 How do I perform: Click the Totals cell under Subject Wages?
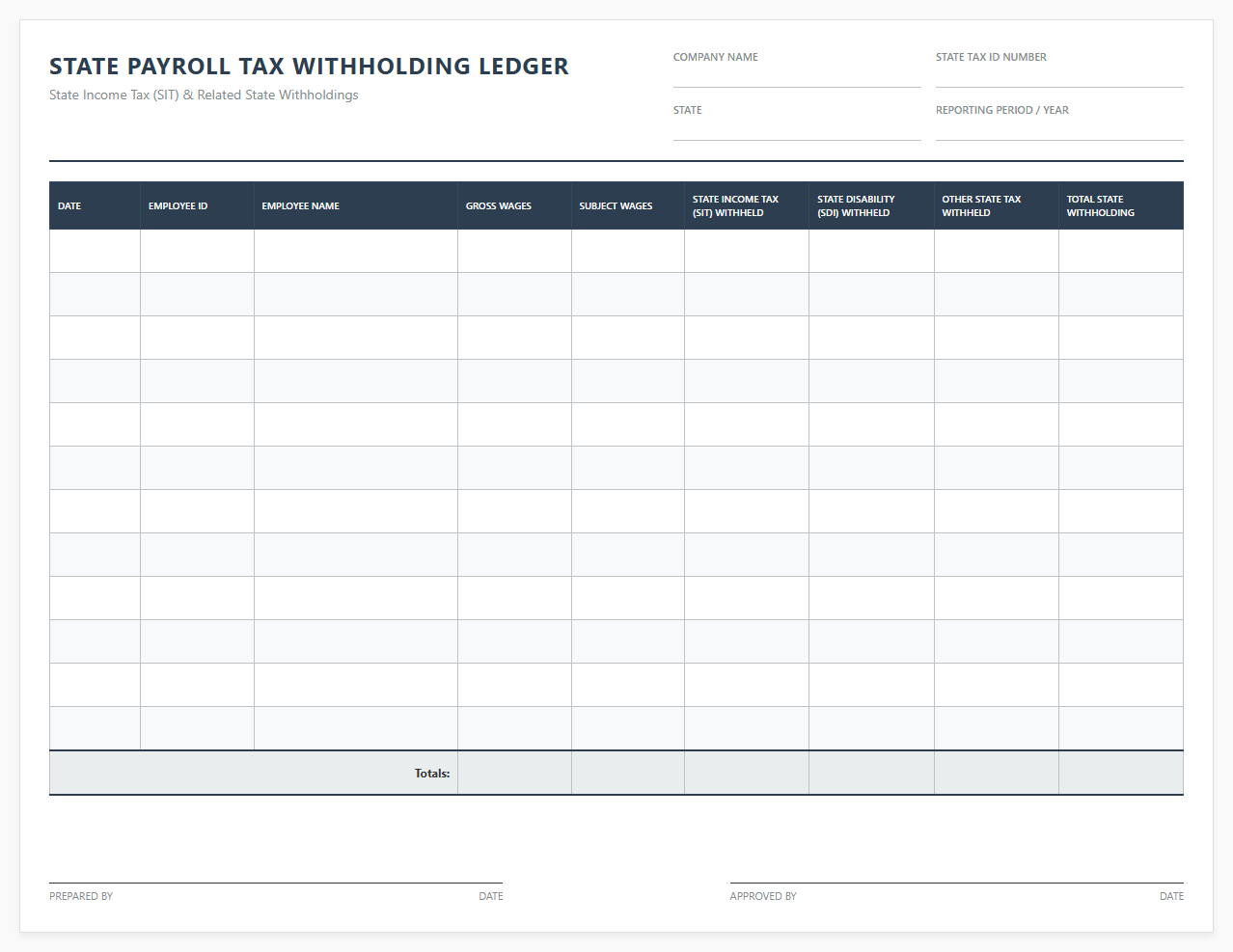(628, 774)
